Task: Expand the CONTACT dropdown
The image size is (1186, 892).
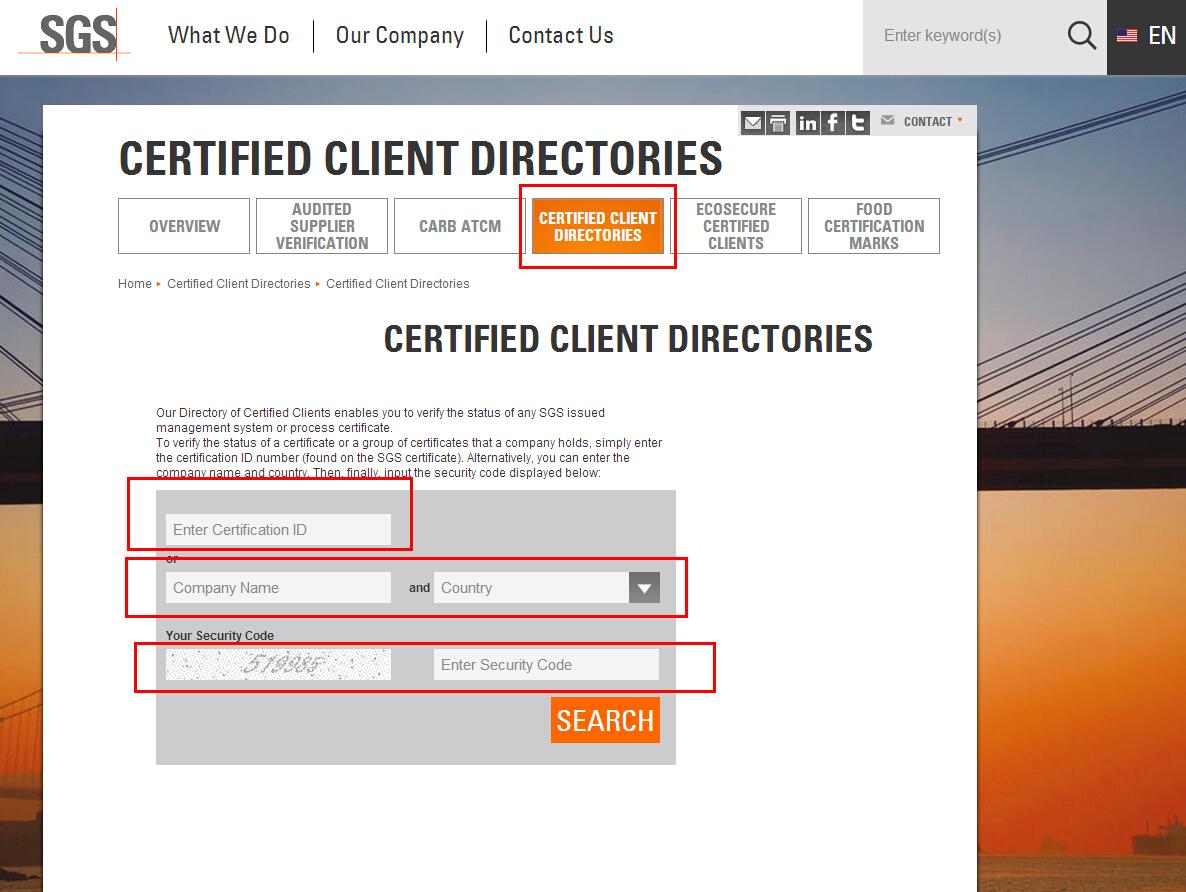Action: tap(933, 121)
